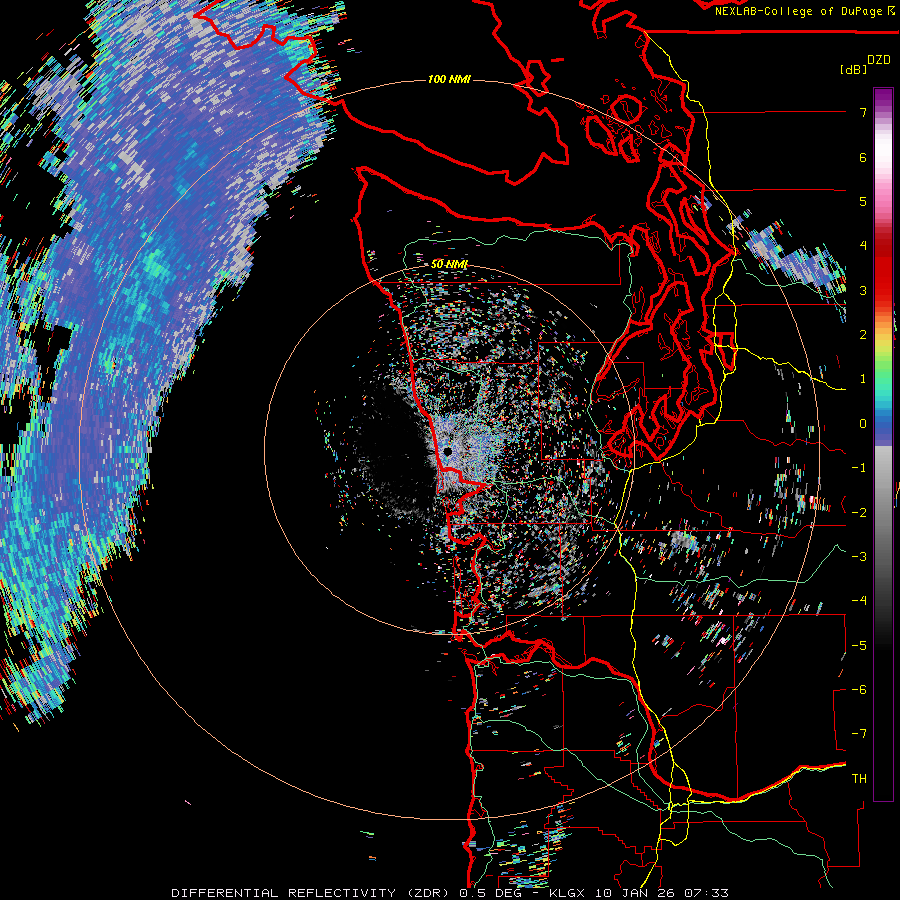This screenshot has height=900, width=900.
Task: Click the 0 value on the color scale
Action: click(x=863, y=424)
